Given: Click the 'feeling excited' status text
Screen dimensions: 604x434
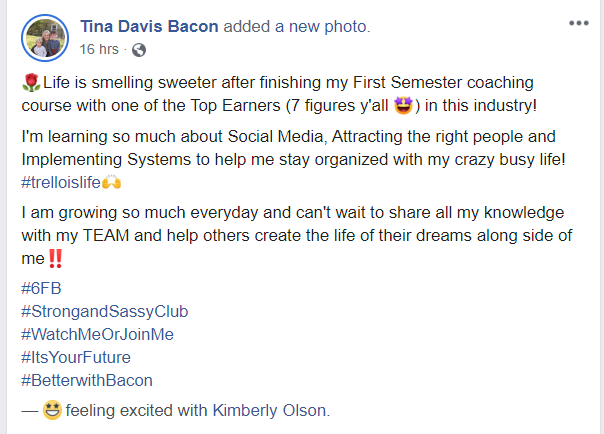Looking at the screenshot, I should tap(114, 409).
